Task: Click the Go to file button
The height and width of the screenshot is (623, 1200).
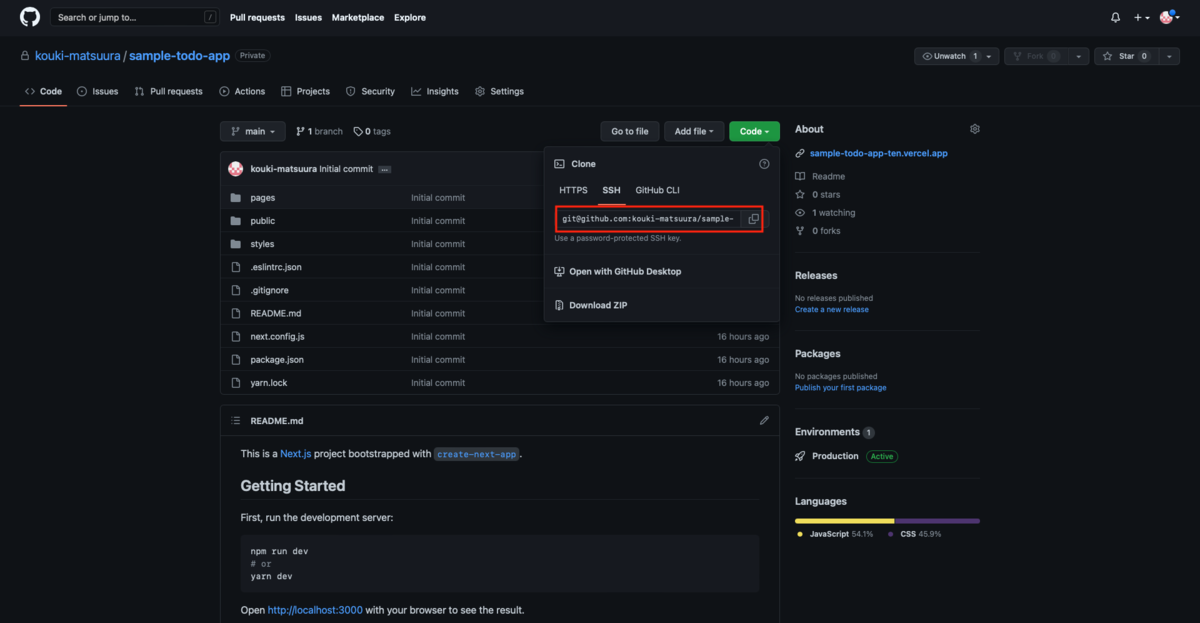Action: 630,131
